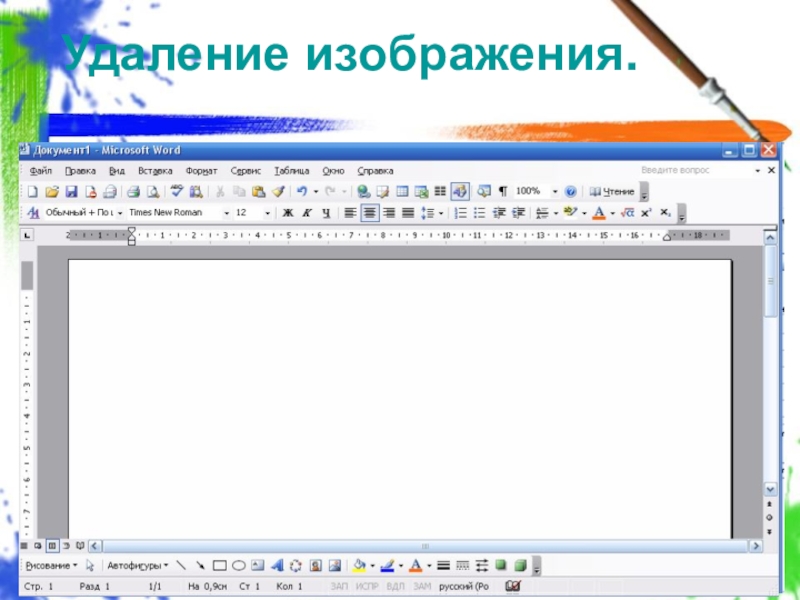Run spelling and grammar check icon
Image resolution: width=800 pixels, height=600 pixels.
pos(177,192)
